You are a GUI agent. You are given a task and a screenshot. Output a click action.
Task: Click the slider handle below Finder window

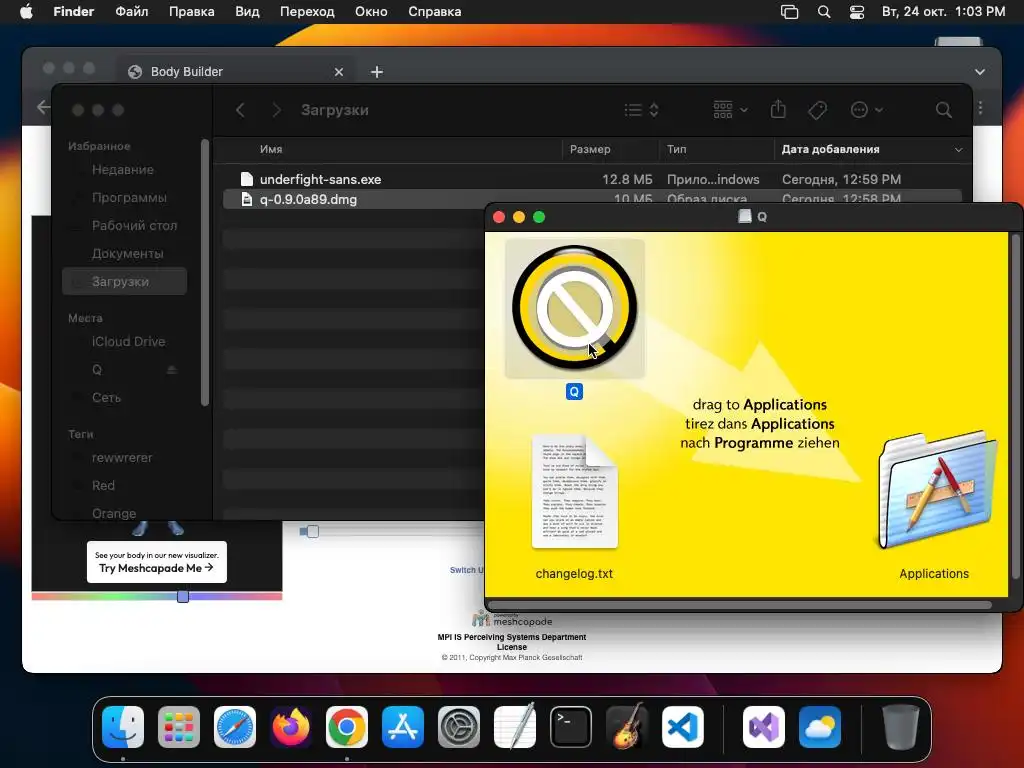313,532
